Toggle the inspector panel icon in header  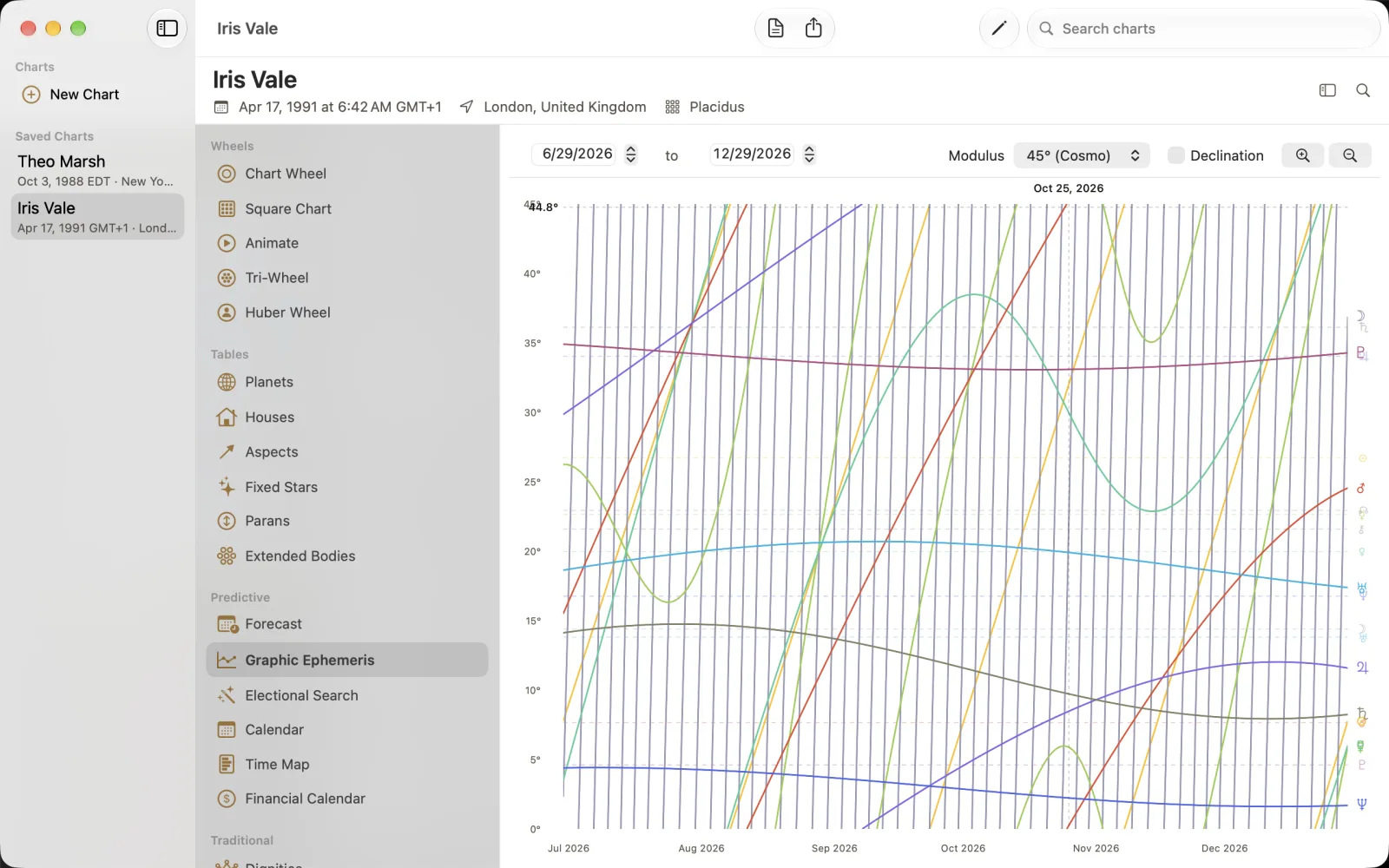1327,90
